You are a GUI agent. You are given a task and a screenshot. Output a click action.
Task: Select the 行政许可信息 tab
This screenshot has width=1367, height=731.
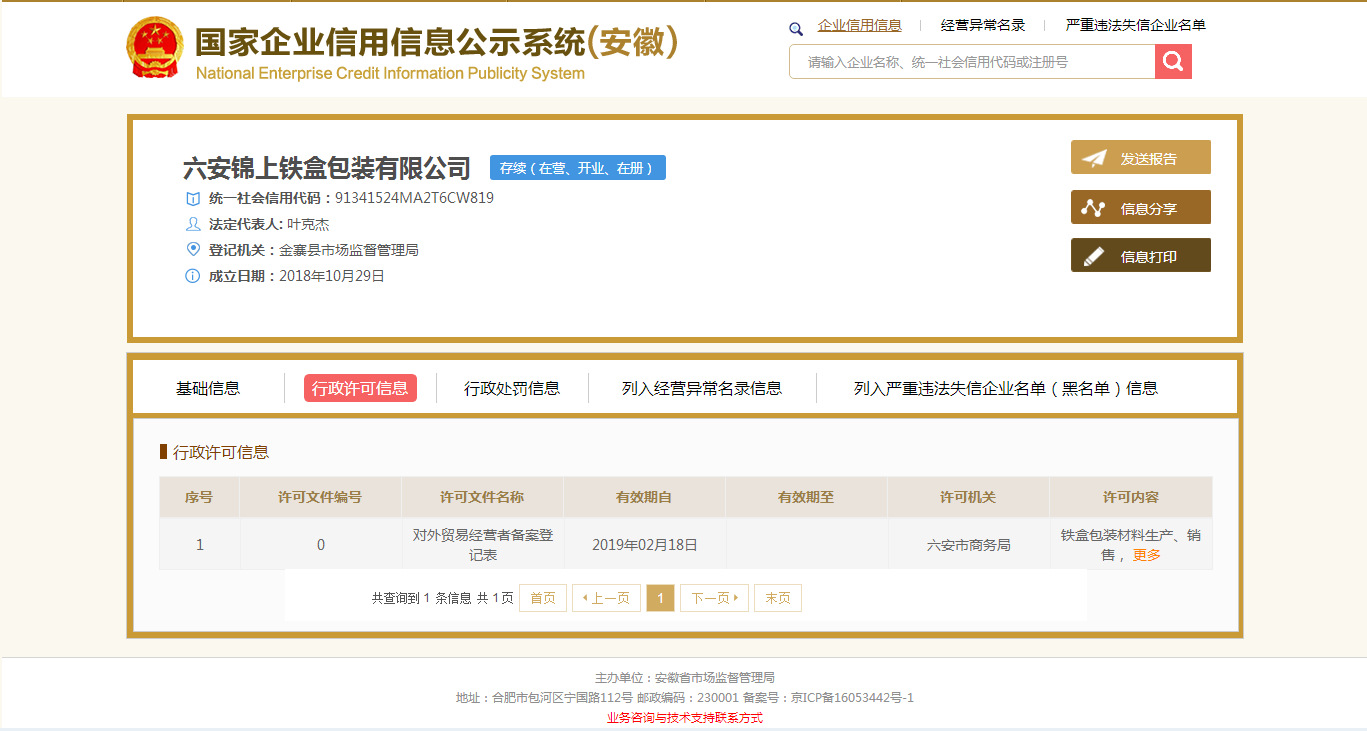pos(360,388)
